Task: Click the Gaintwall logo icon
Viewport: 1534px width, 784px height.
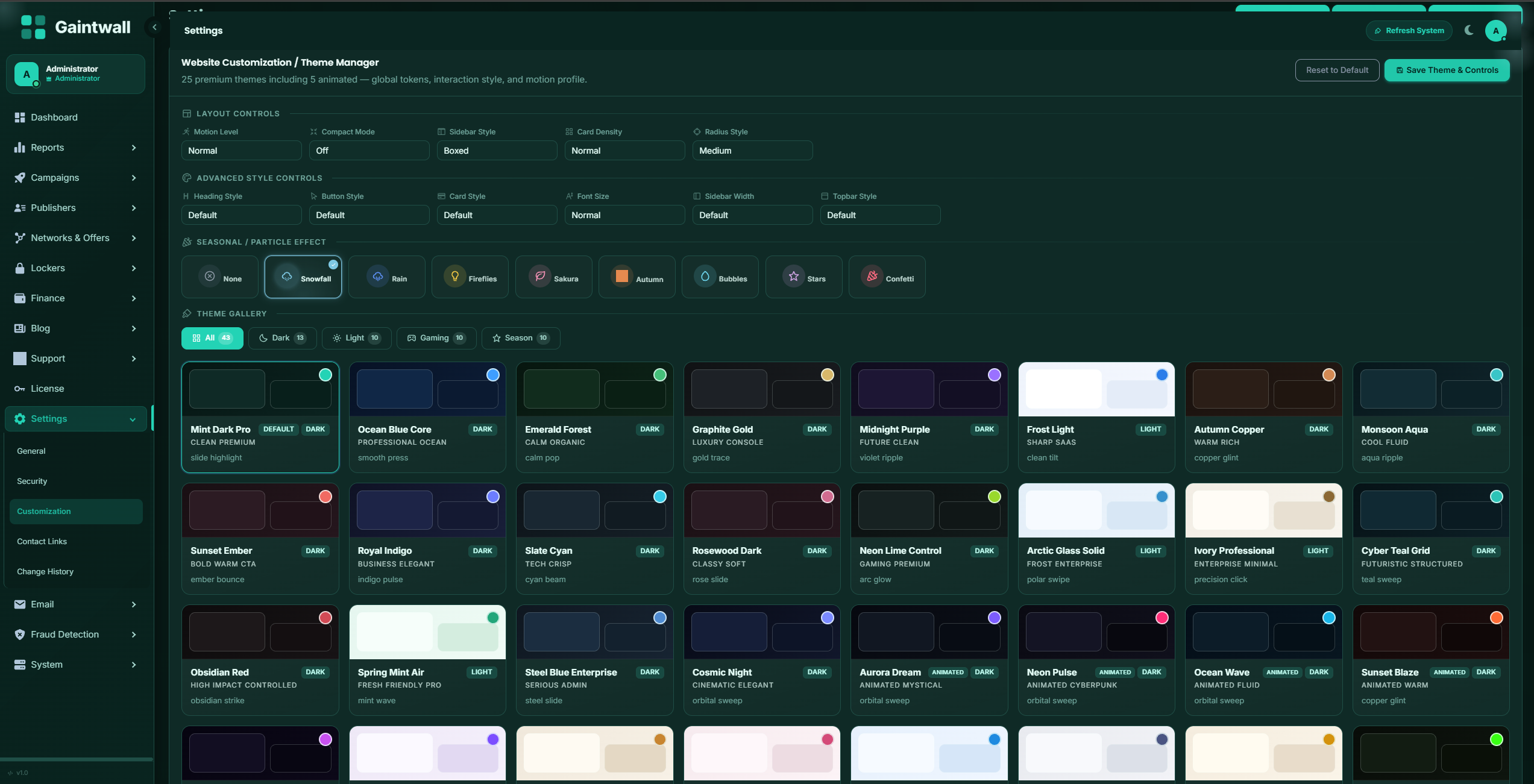Action: tap(33, 27)
